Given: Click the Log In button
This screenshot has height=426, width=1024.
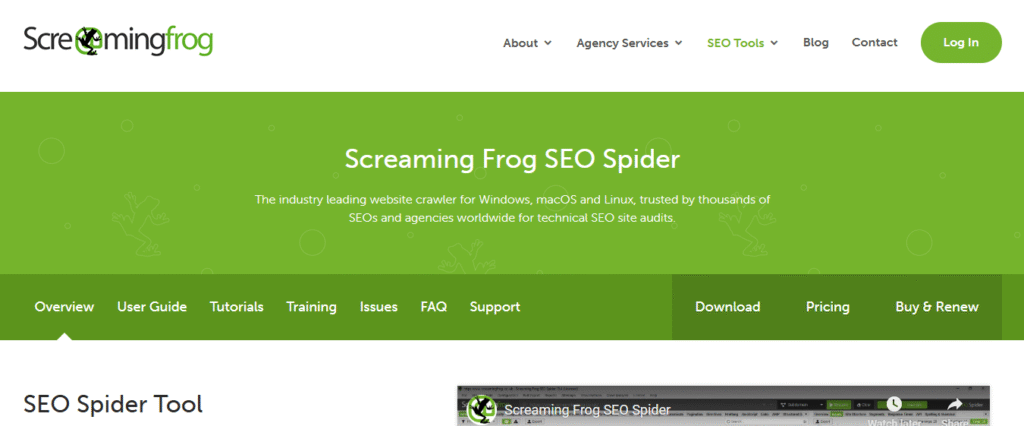Looking at the screenshot, I should [961, 42].
